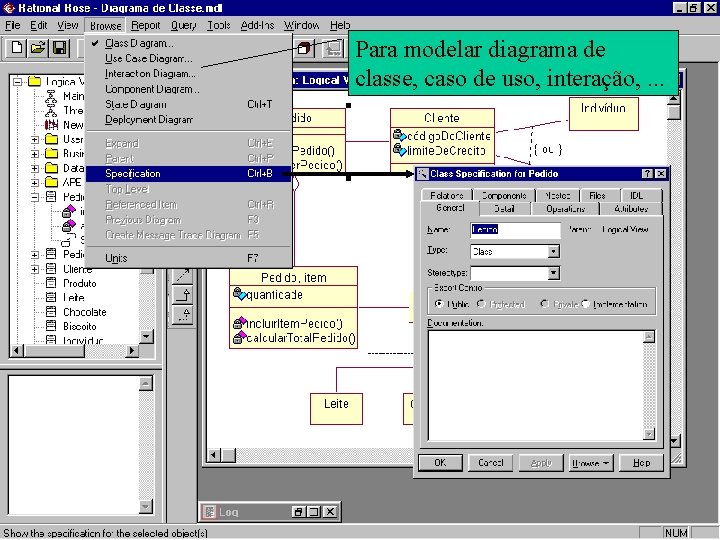Choose Units from Browse menu
720x540 pixels.
(188, 258)
